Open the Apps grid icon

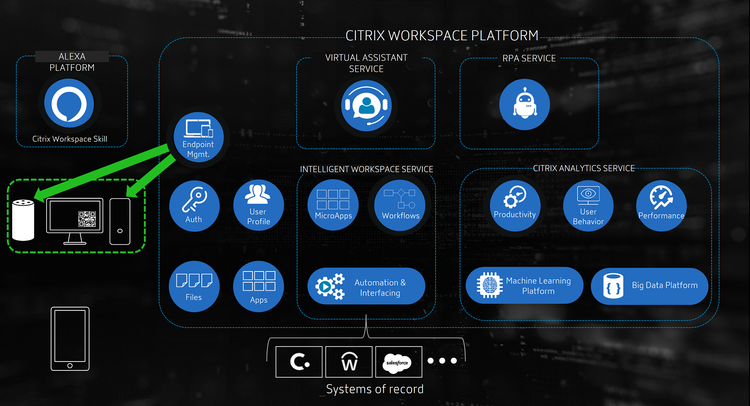click(258, 286)
